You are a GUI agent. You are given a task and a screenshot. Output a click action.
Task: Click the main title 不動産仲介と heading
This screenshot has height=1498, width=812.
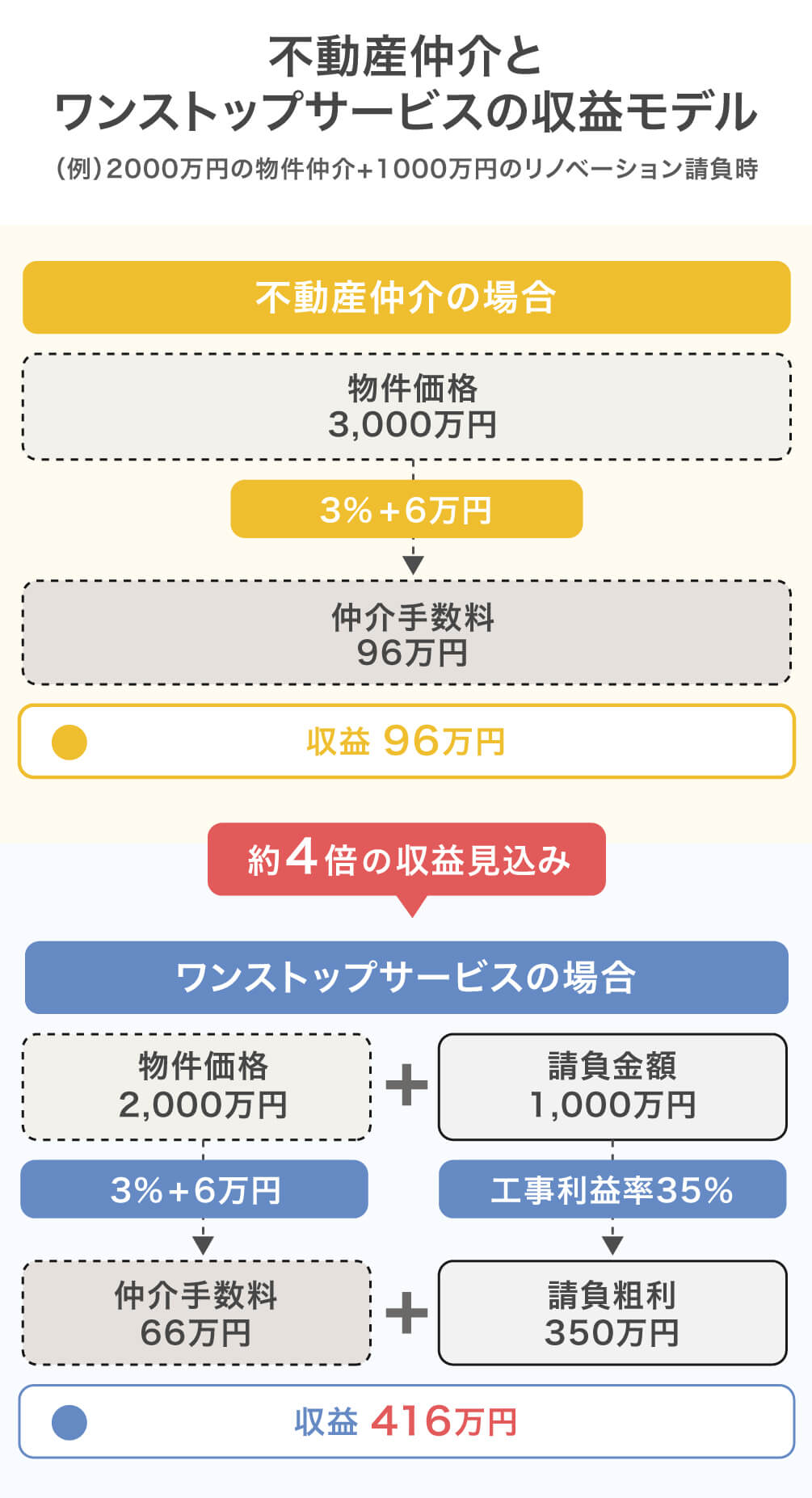tap(406, 57)
